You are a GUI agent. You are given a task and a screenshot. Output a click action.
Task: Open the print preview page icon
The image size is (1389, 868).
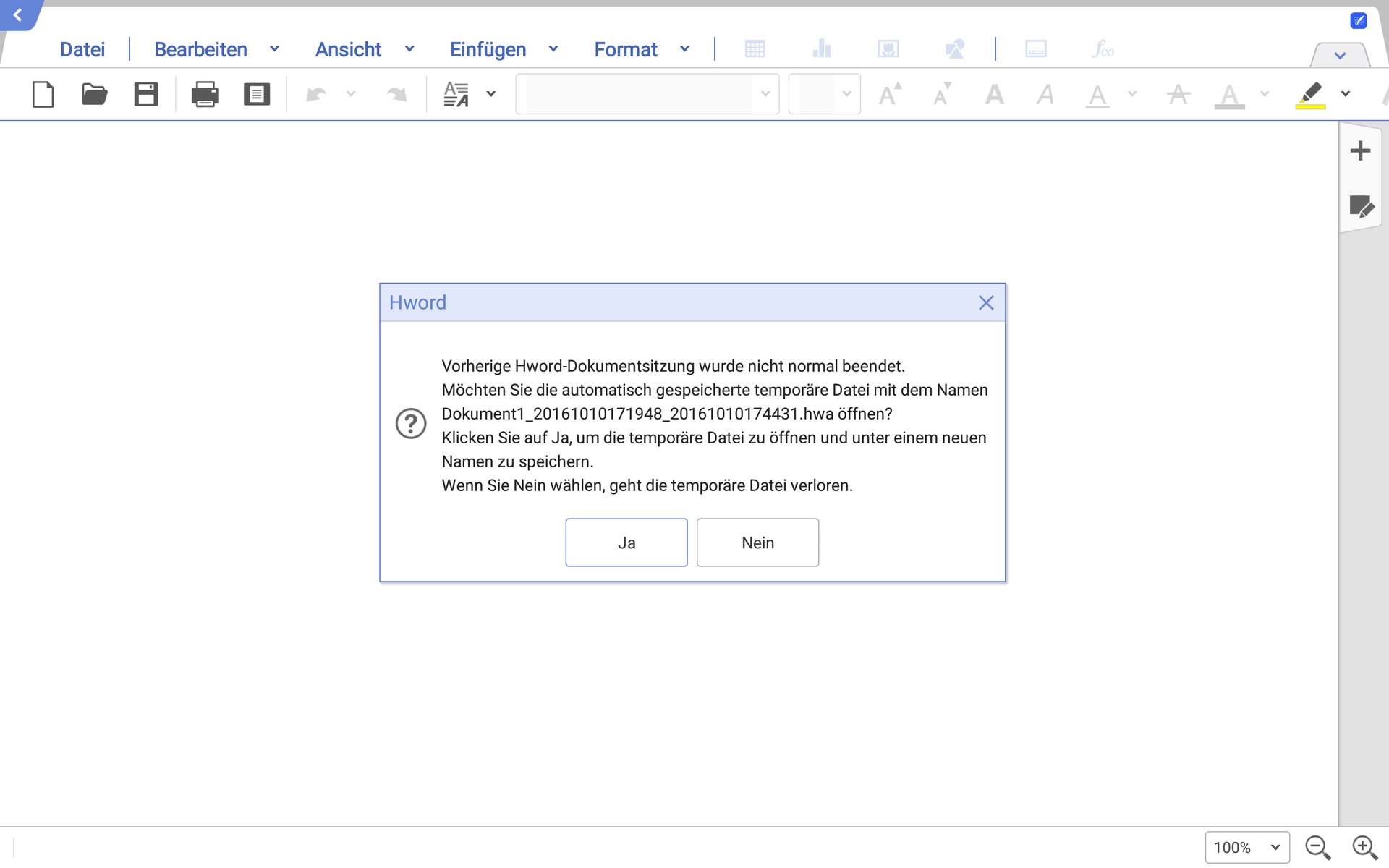[x=257, y=94]
